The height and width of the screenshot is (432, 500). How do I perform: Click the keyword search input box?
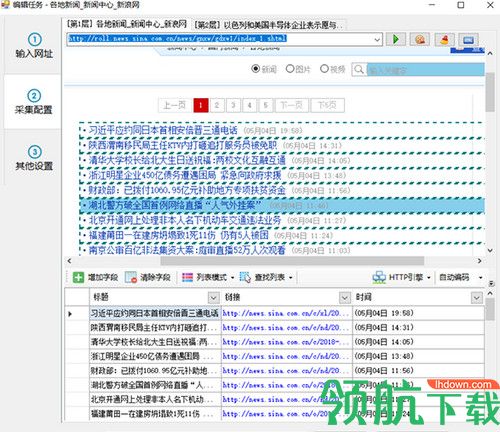click(426, 70)
